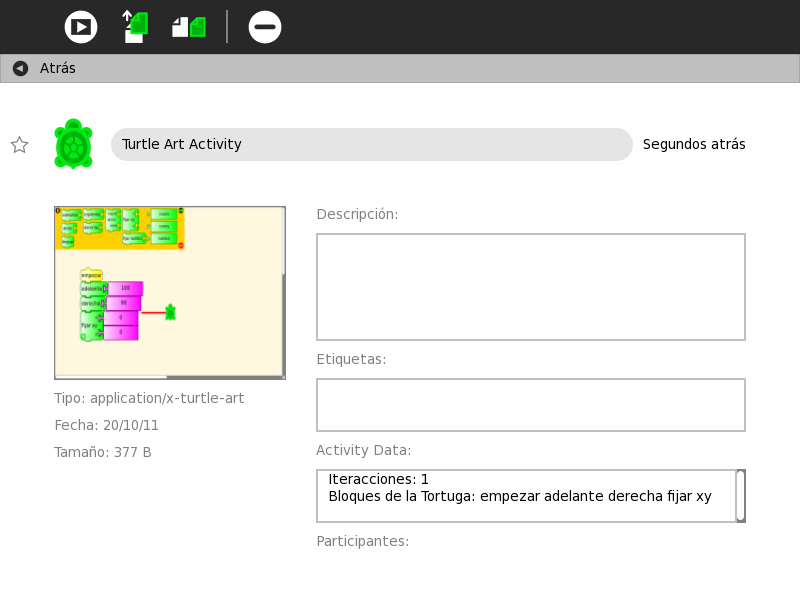Screen dimensions: 800x600
Task: Focus the Etiquetas tags box
Action: [x=530, y=405]
